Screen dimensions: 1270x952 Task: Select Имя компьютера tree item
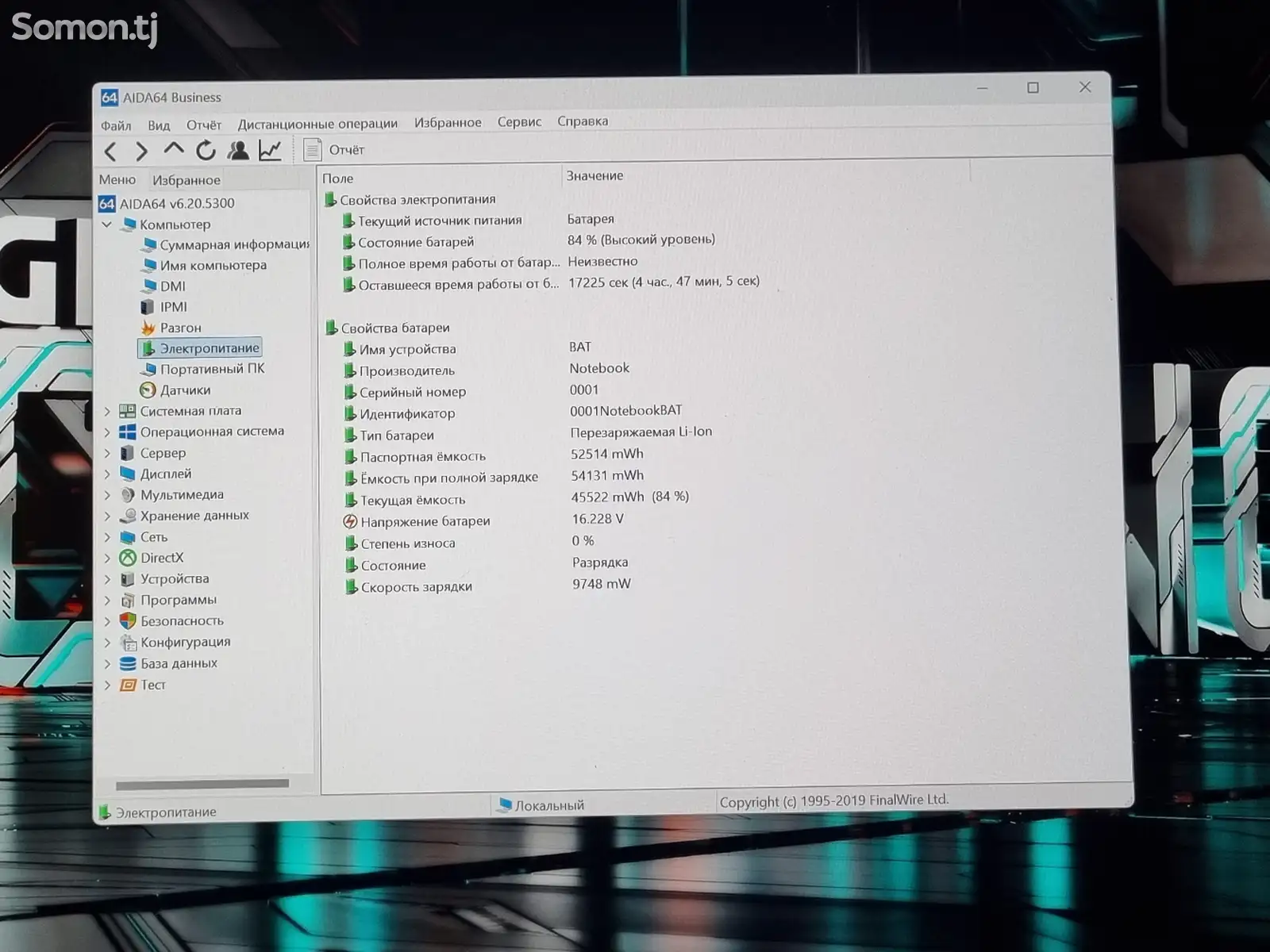tap(204, 265)
